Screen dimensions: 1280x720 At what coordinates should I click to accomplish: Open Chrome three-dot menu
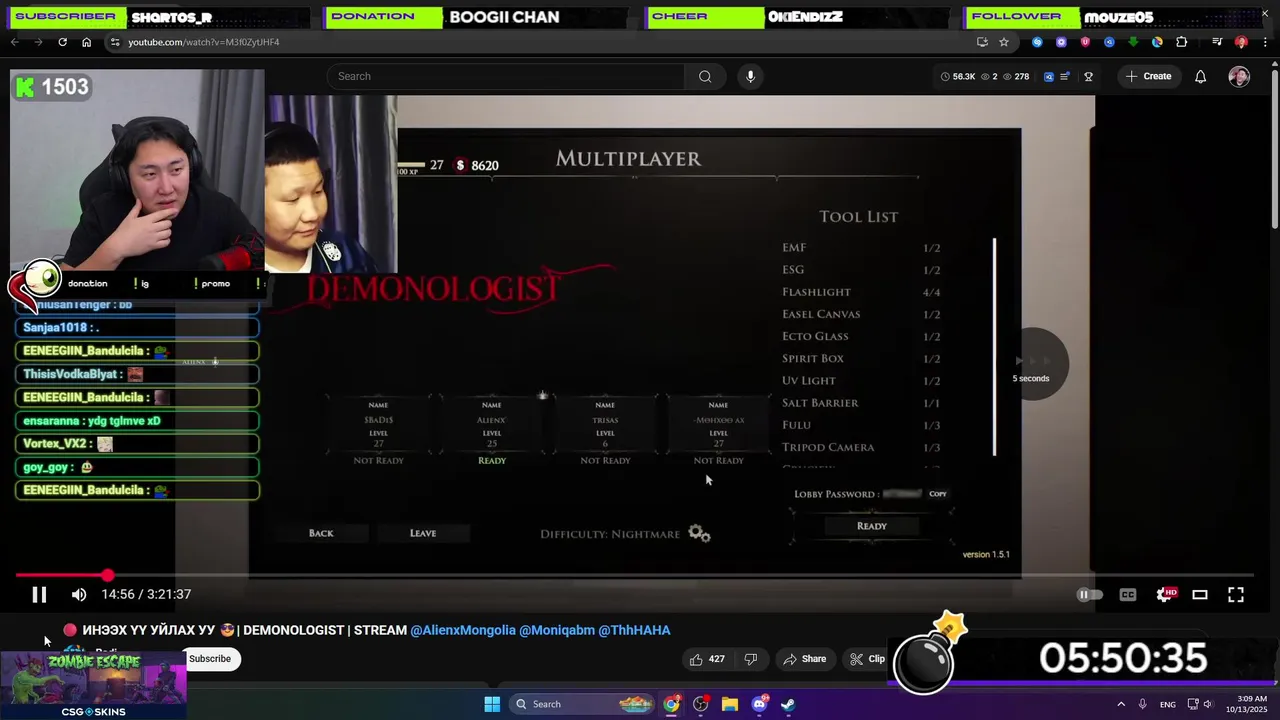(1265, 42)
